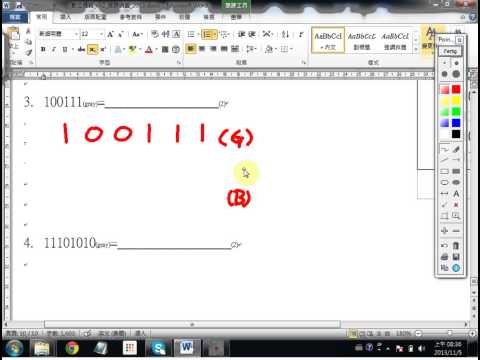Screen dimensions: 480x360
Task: Select magnifier zoom tool in Pointofix
Action: click(456, 216)
